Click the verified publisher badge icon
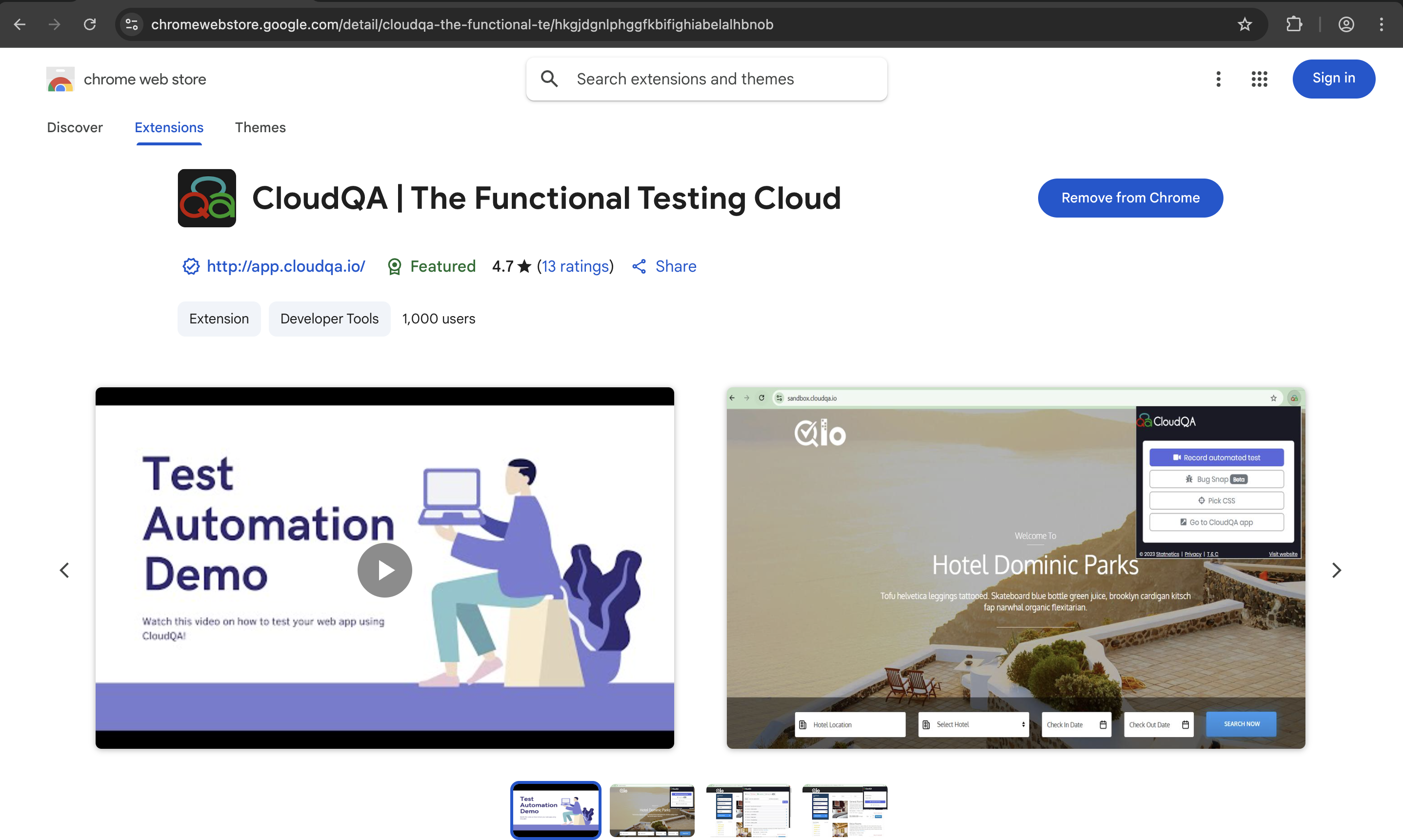This screenshot has height=840, width=1403. (190, 266)
